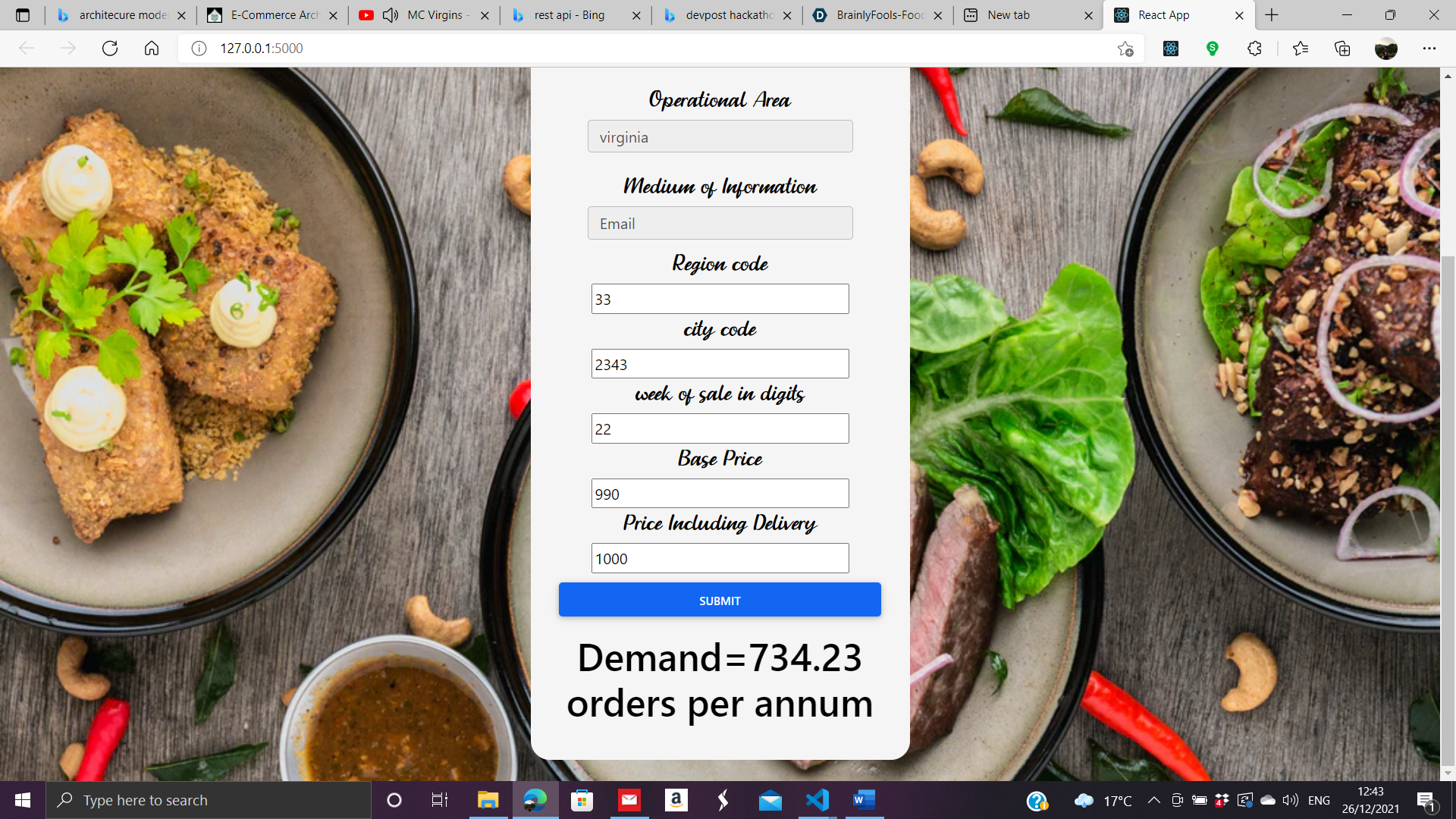Screen dimensions: 1456x819
Task: Switch to the E-Commerce Arch tab
Action: coord(273,15)
